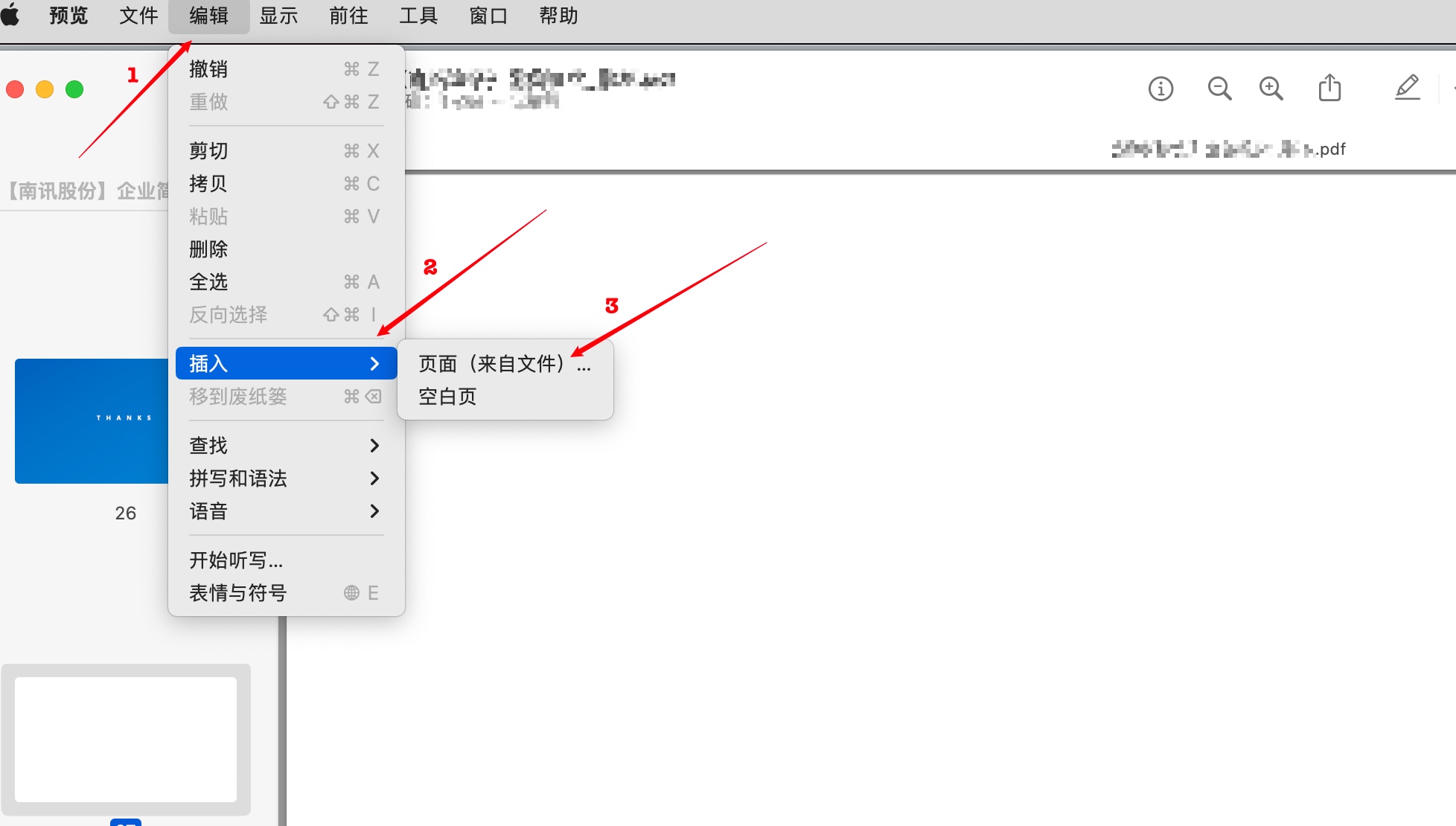Image resolution: width=1456 pixels, height=826 pixels.
Task: Open the 显示 menu
Action: tap(278, 16)
